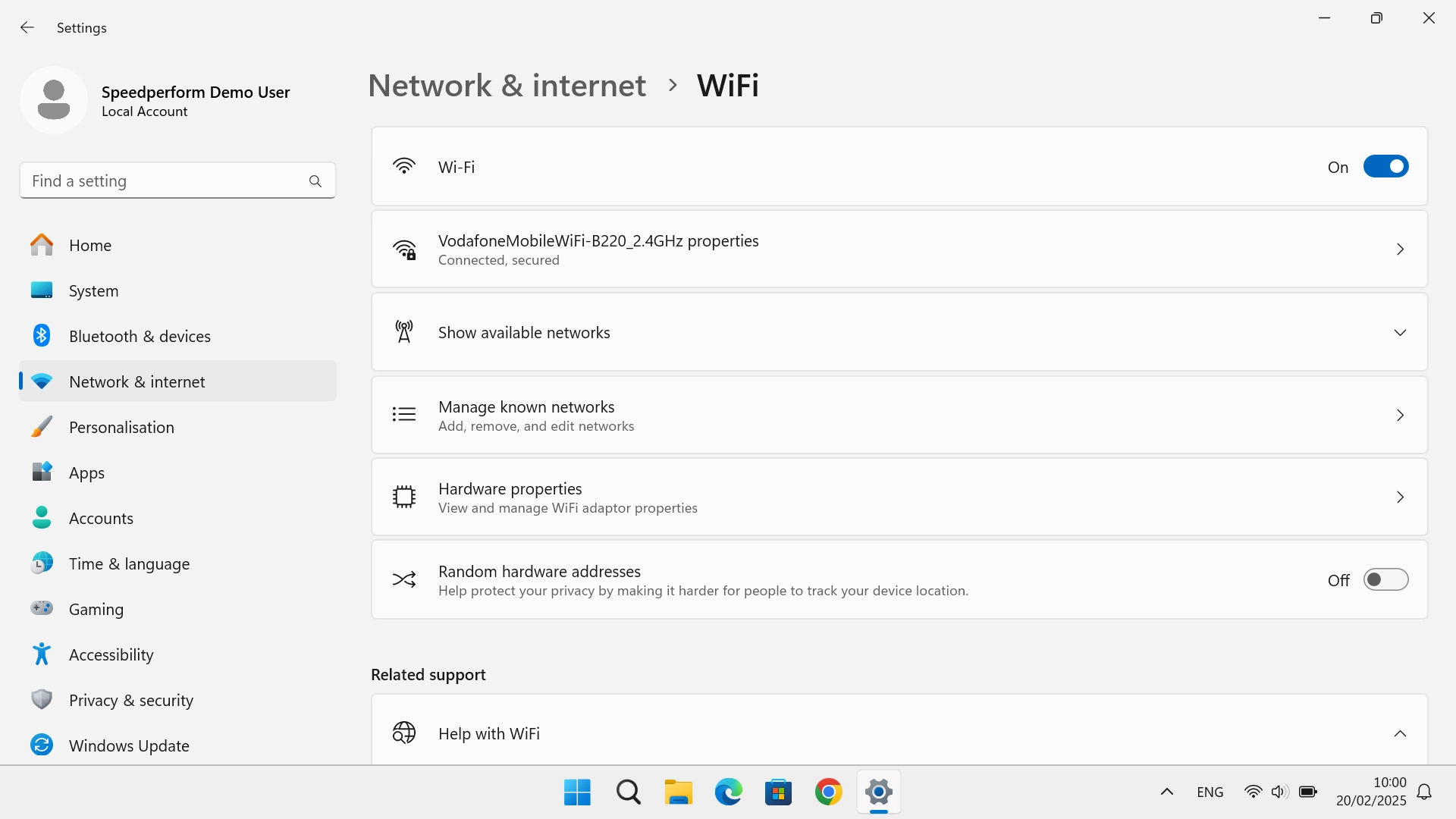Click the Help with WiFi globe icon
Screen dimensions: 1456x819
[404, 733]
